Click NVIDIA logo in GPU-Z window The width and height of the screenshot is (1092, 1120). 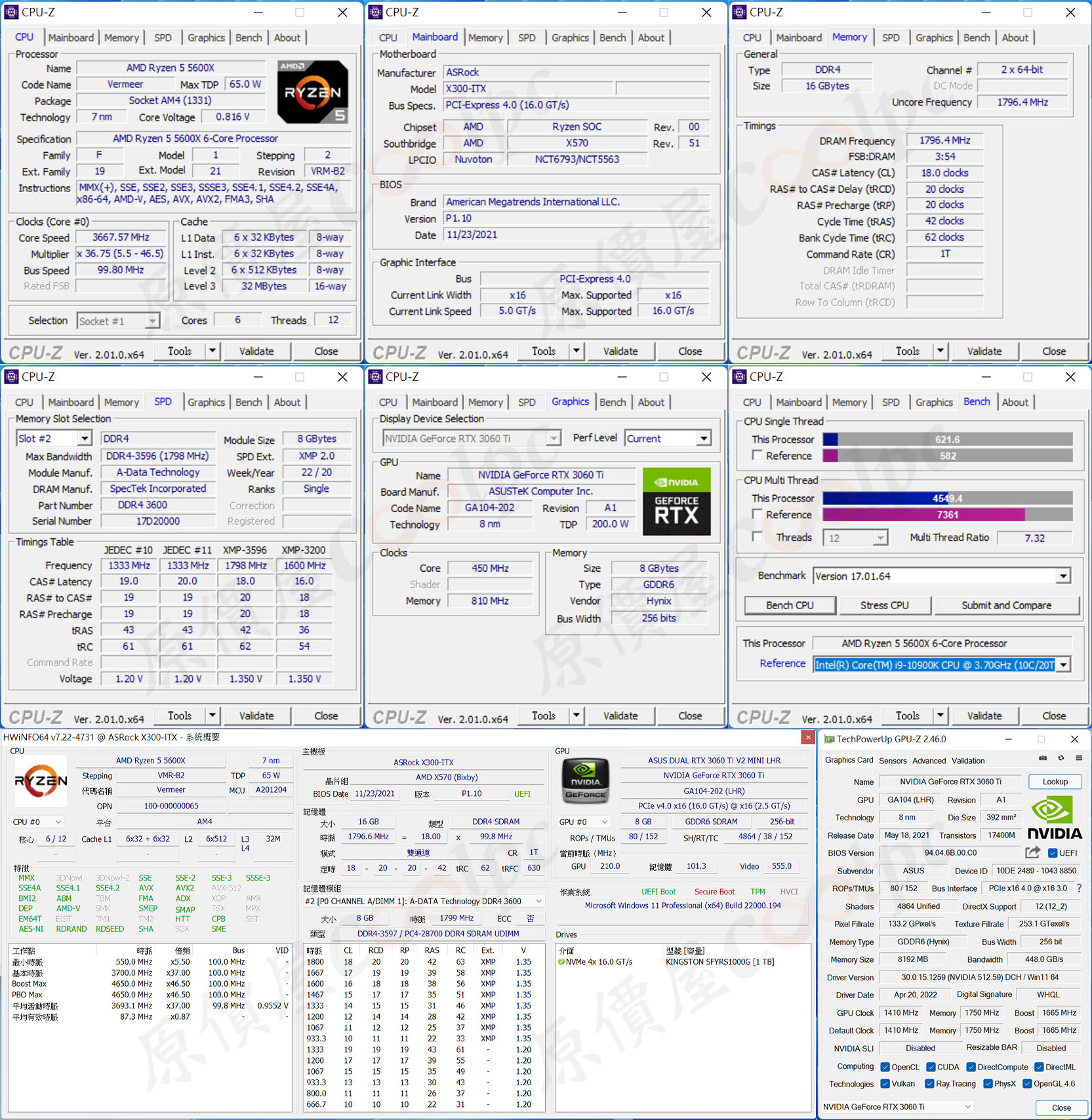pos(1055,818)
